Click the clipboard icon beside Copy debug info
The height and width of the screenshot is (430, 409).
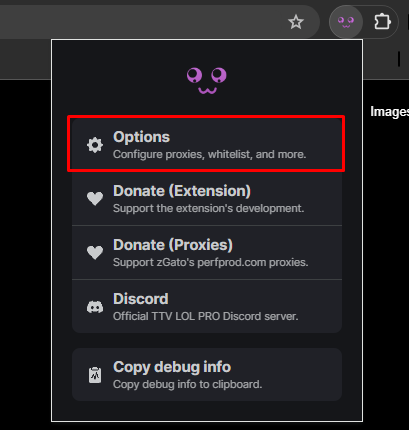(95, 375)
